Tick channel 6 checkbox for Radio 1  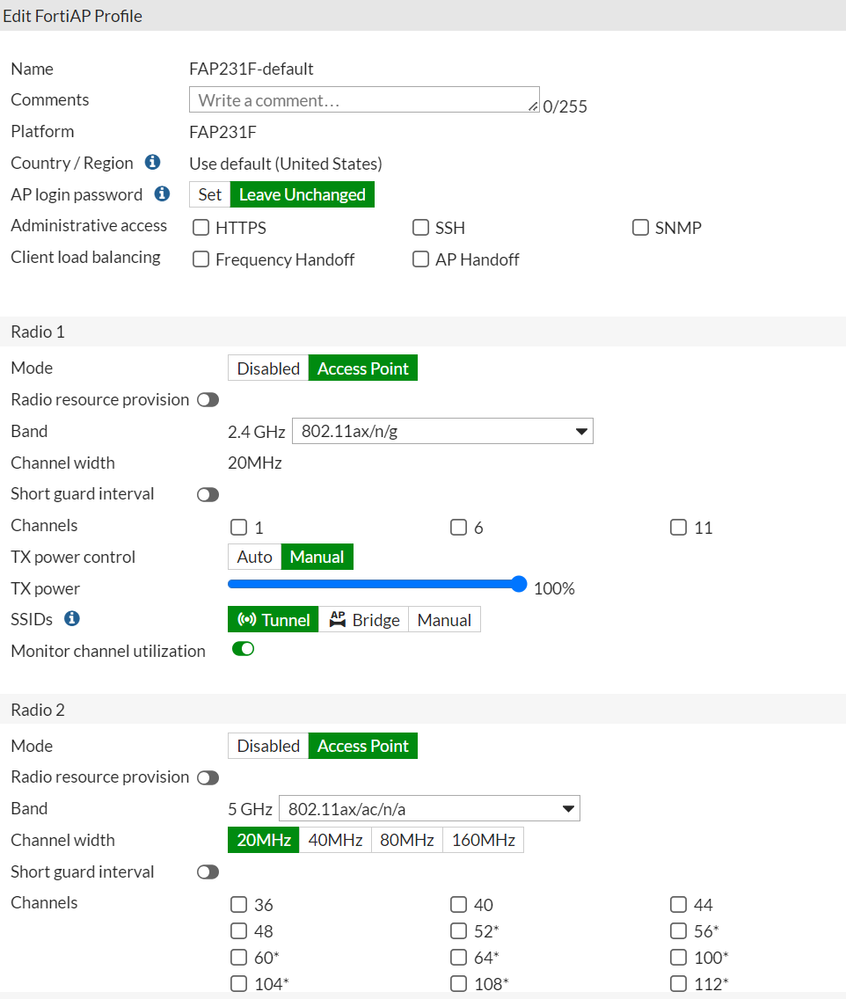coord(459,527)
